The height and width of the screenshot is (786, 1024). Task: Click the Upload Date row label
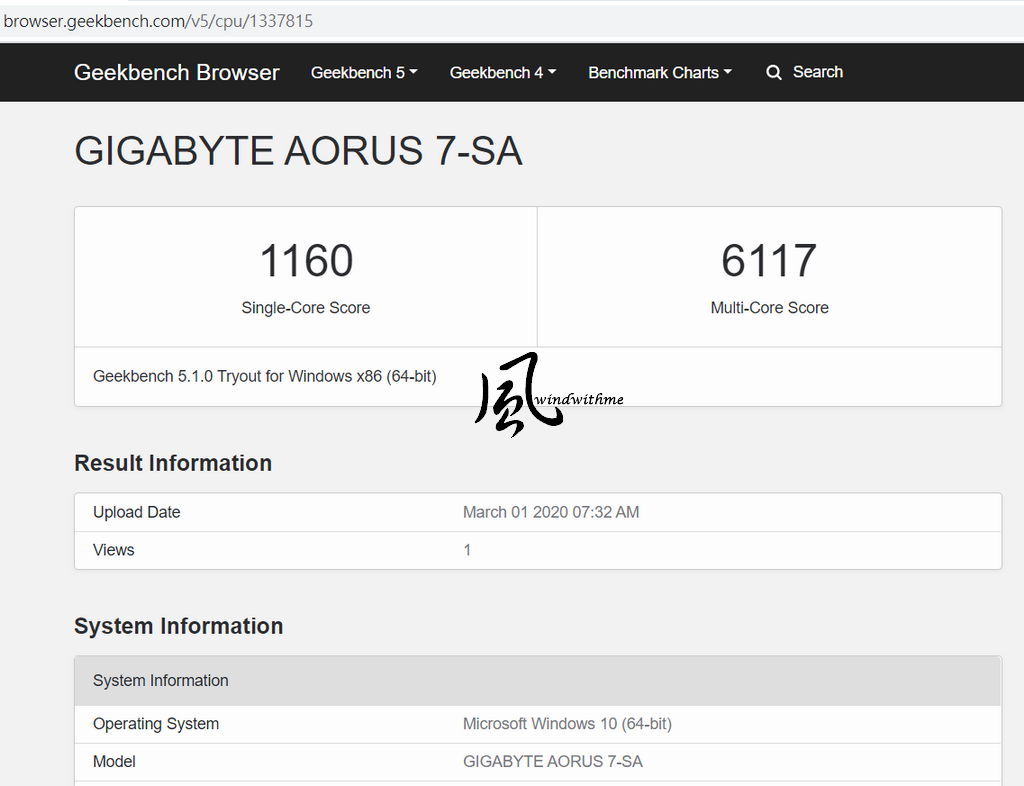point(136,512)
